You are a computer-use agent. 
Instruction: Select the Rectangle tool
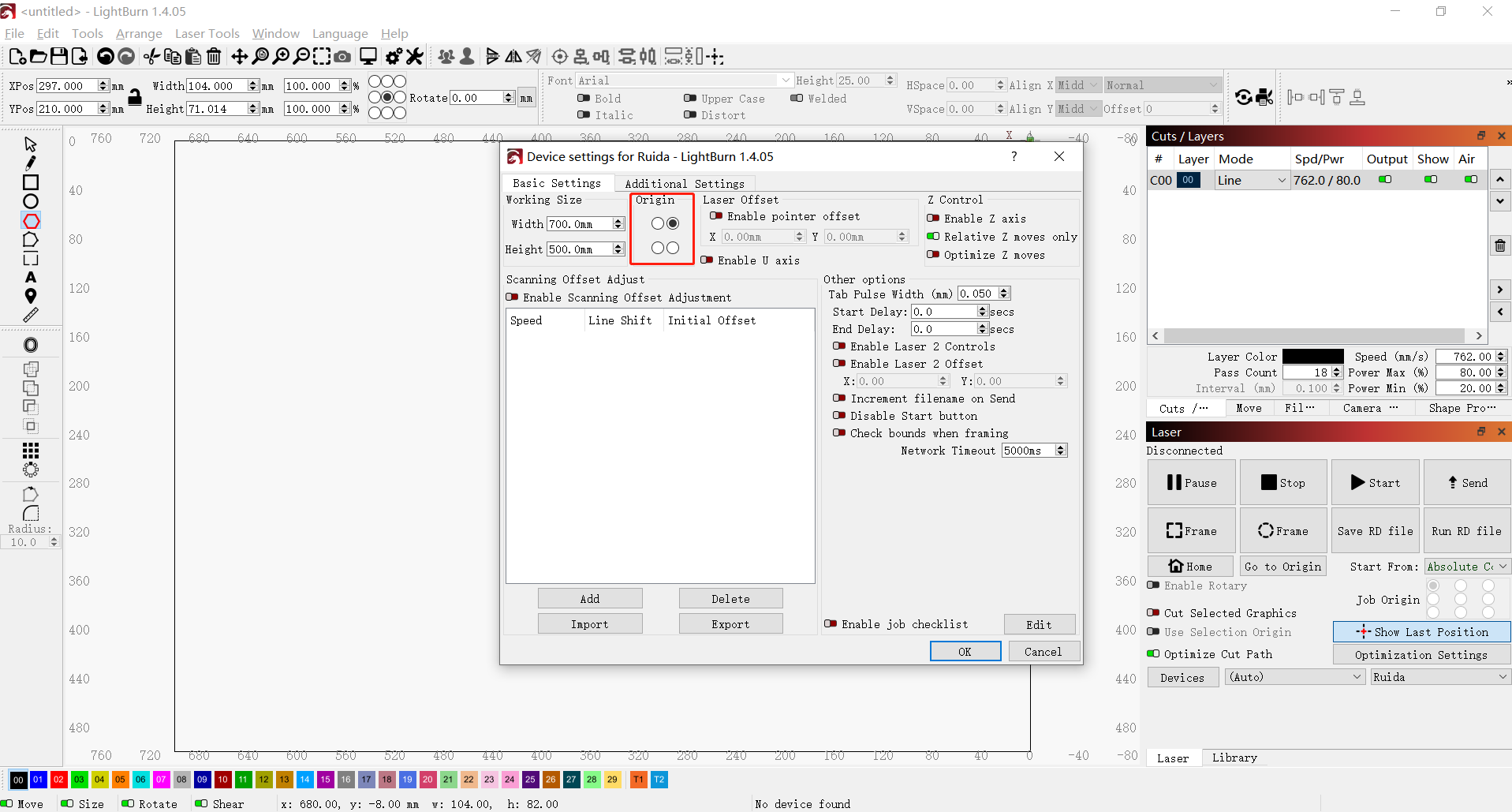[31, 182]
